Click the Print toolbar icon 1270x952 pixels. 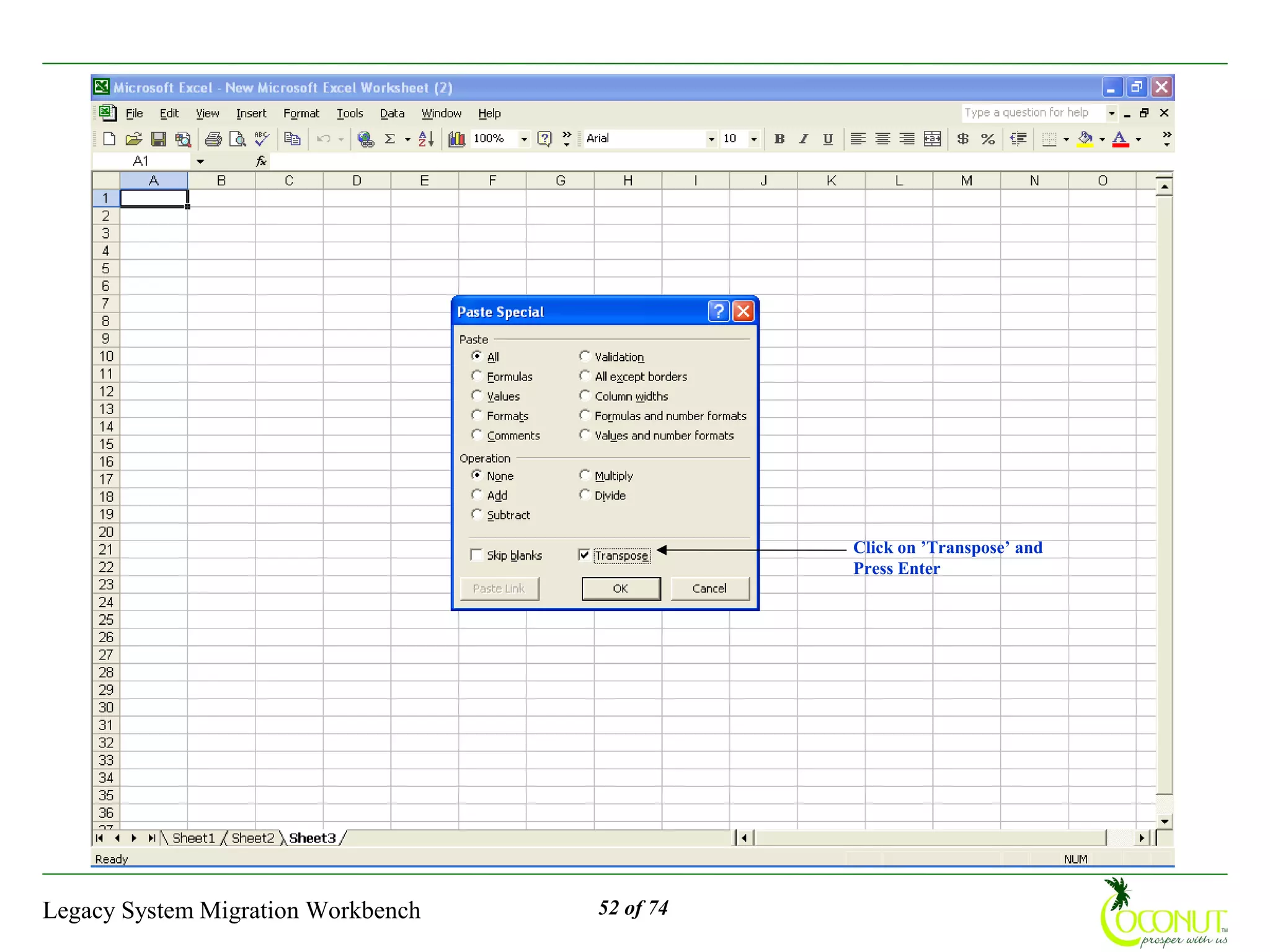click(213, 139)
